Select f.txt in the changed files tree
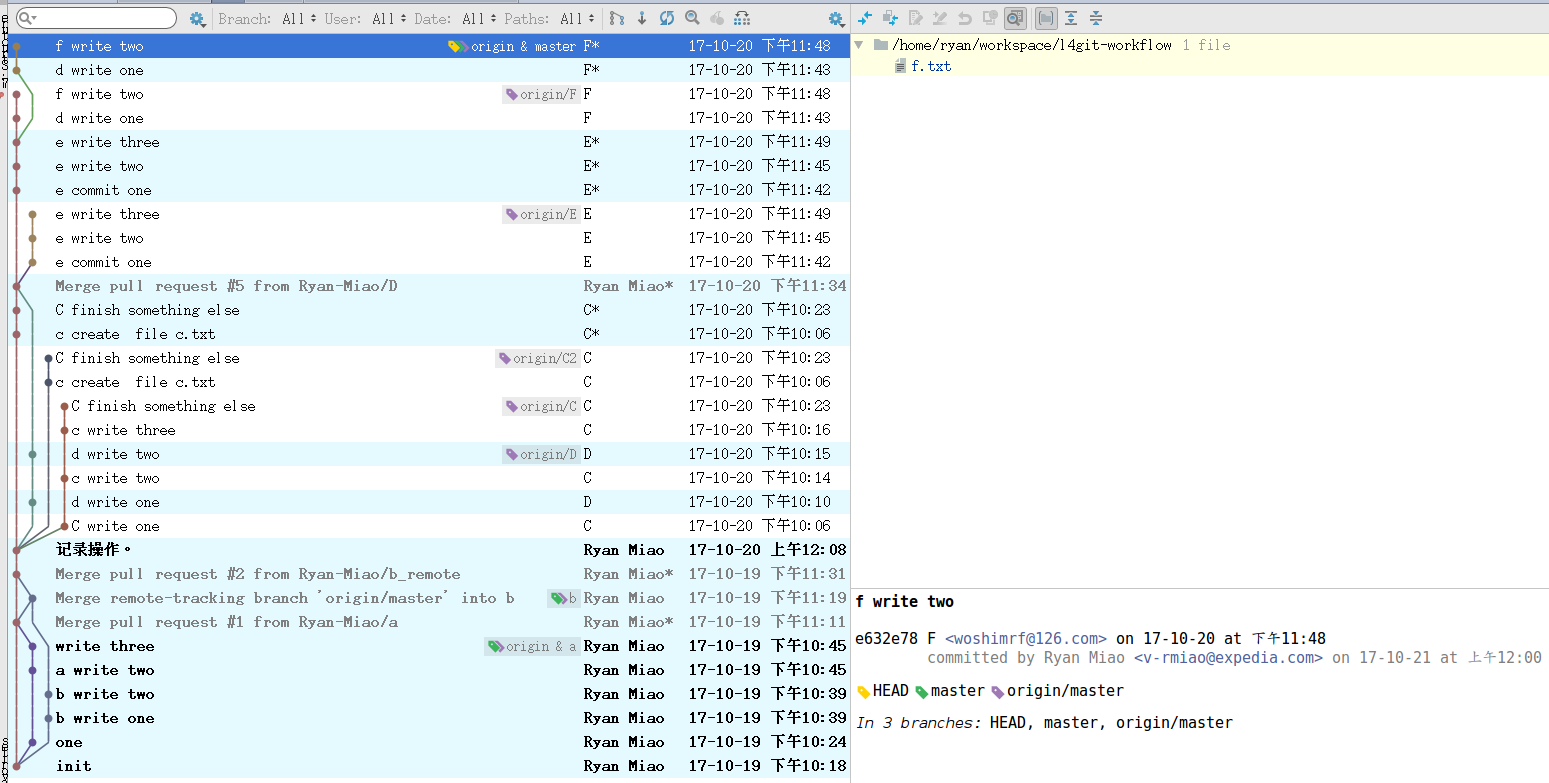This screenshot has width=1549, height=783. pos(931,66)
